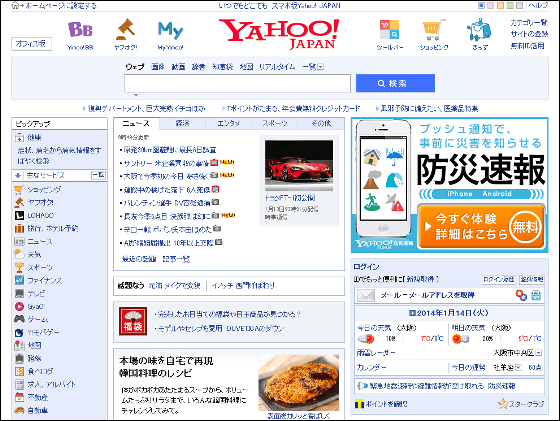Click the スタークラブ star icon

pyautogui.click(x=503, y=404)
